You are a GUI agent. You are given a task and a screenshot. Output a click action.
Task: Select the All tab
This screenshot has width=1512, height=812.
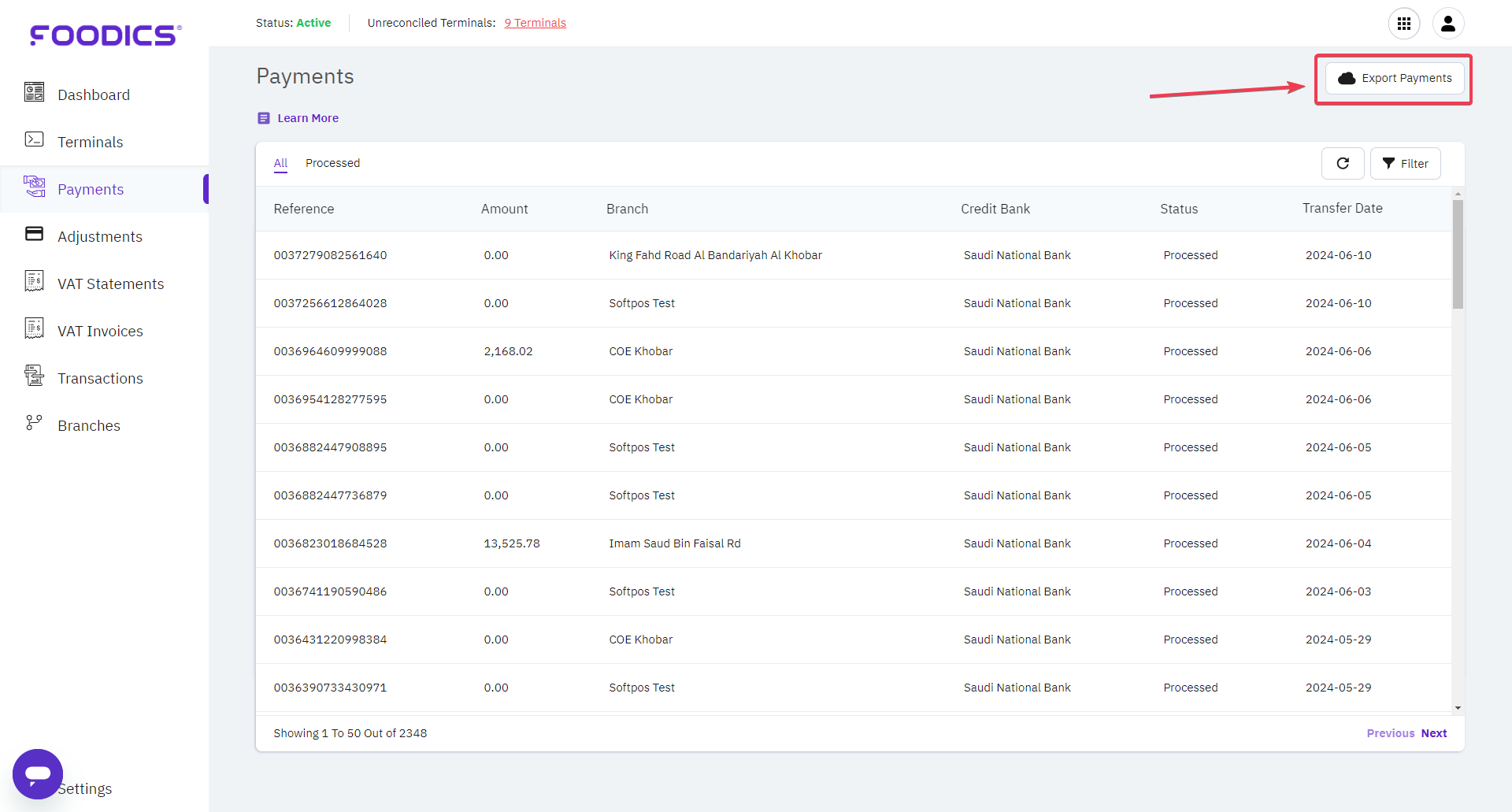280,163
